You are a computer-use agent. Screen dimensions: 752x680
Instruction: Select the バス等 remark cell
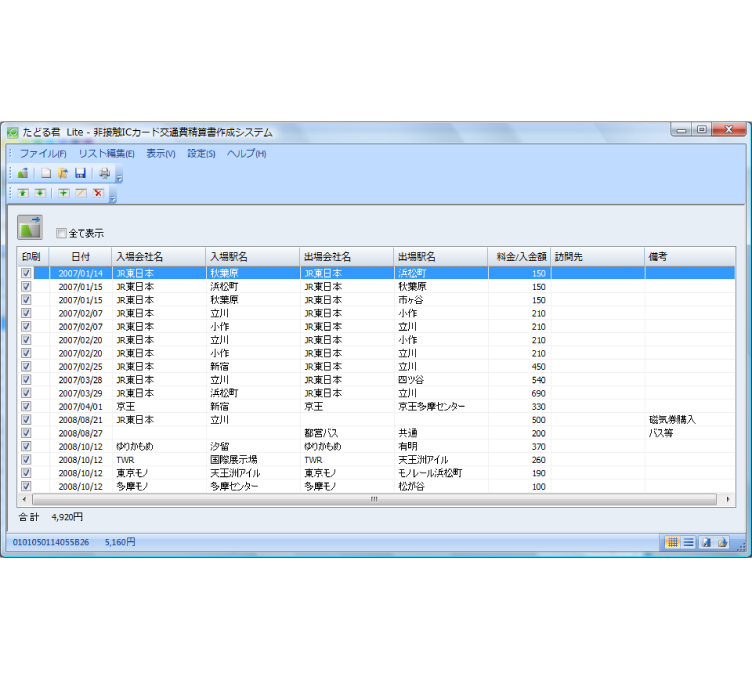(x=690, y=433)
